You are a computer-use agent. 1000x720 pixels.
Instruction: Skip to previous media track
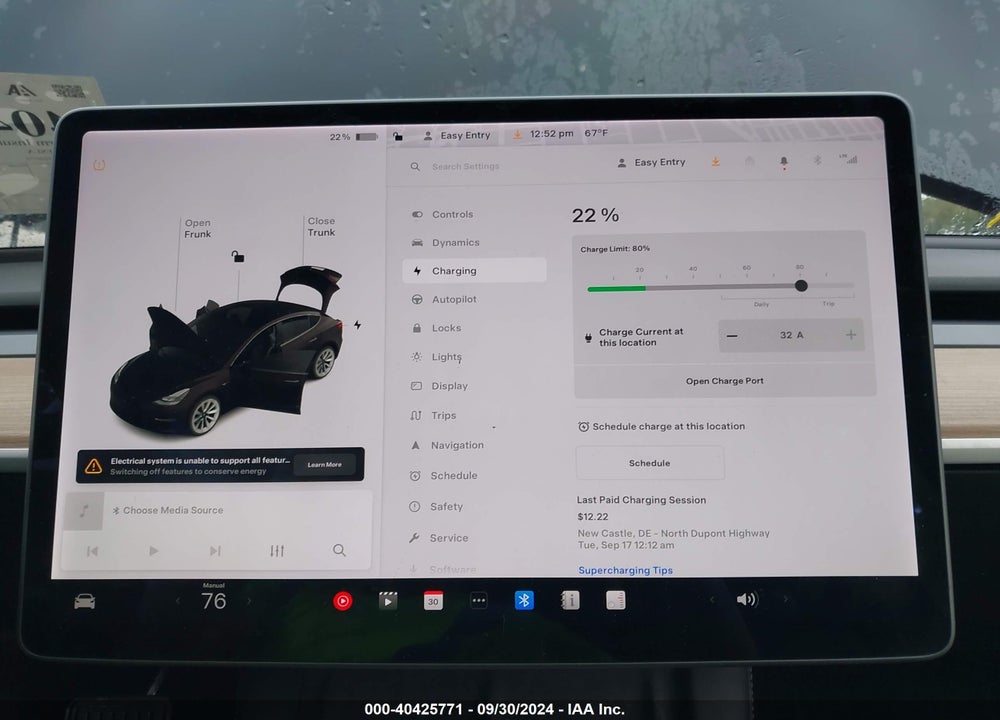pyautogui.click(x=92, y=551)
